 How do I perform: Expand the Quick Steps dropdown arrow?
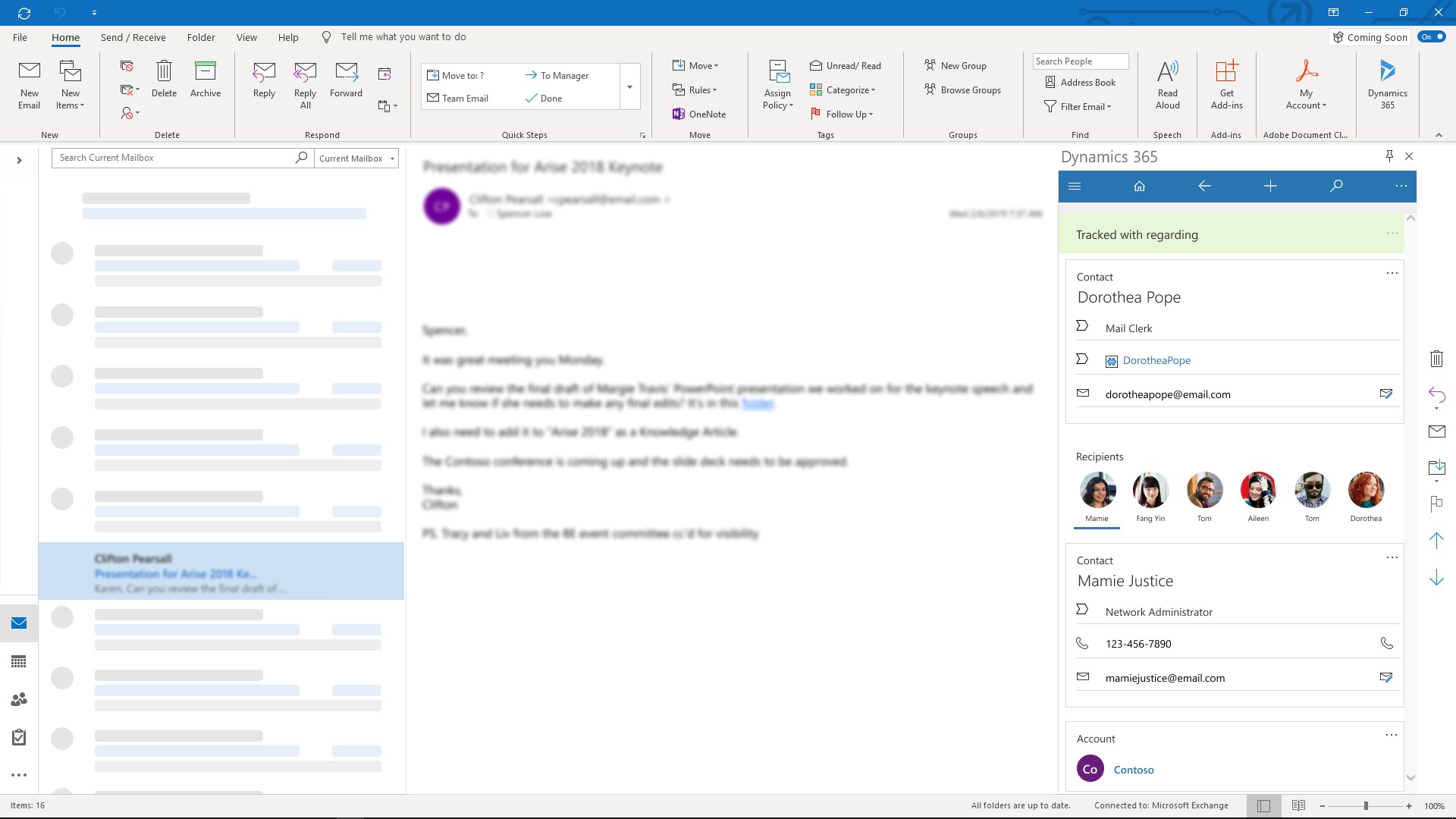(x=630, y=87)
